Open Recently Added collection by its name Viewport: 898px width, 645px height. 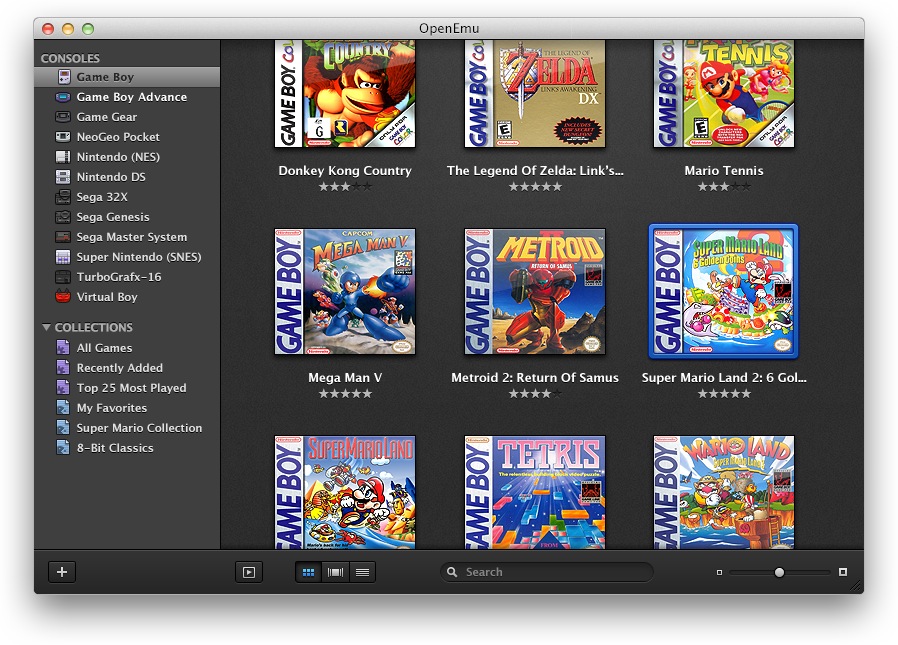120,368
